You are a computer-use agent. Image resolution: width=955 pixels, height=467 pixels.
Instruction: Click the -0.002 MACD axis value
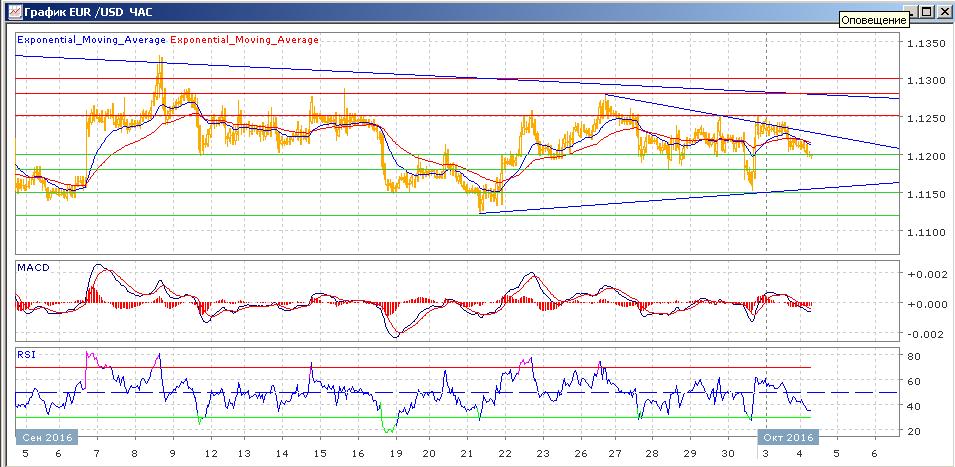click(926, 334)
